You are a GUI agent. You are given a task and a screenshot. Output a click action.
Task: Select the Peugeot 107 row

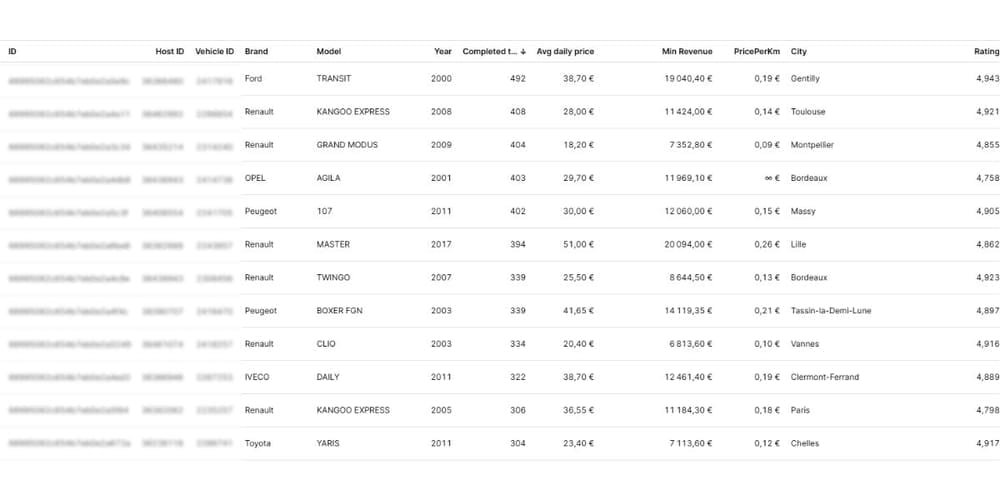500,212
